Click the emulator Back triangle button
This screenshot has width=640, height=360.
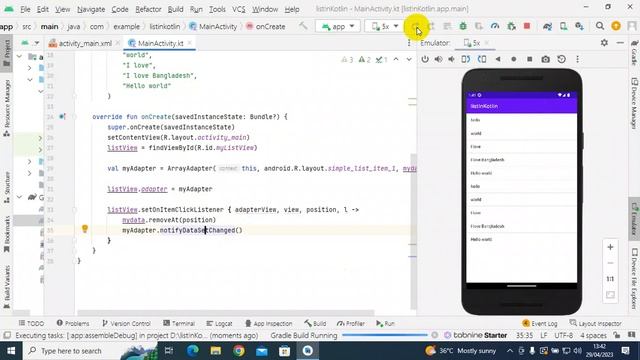pos(498,59)
